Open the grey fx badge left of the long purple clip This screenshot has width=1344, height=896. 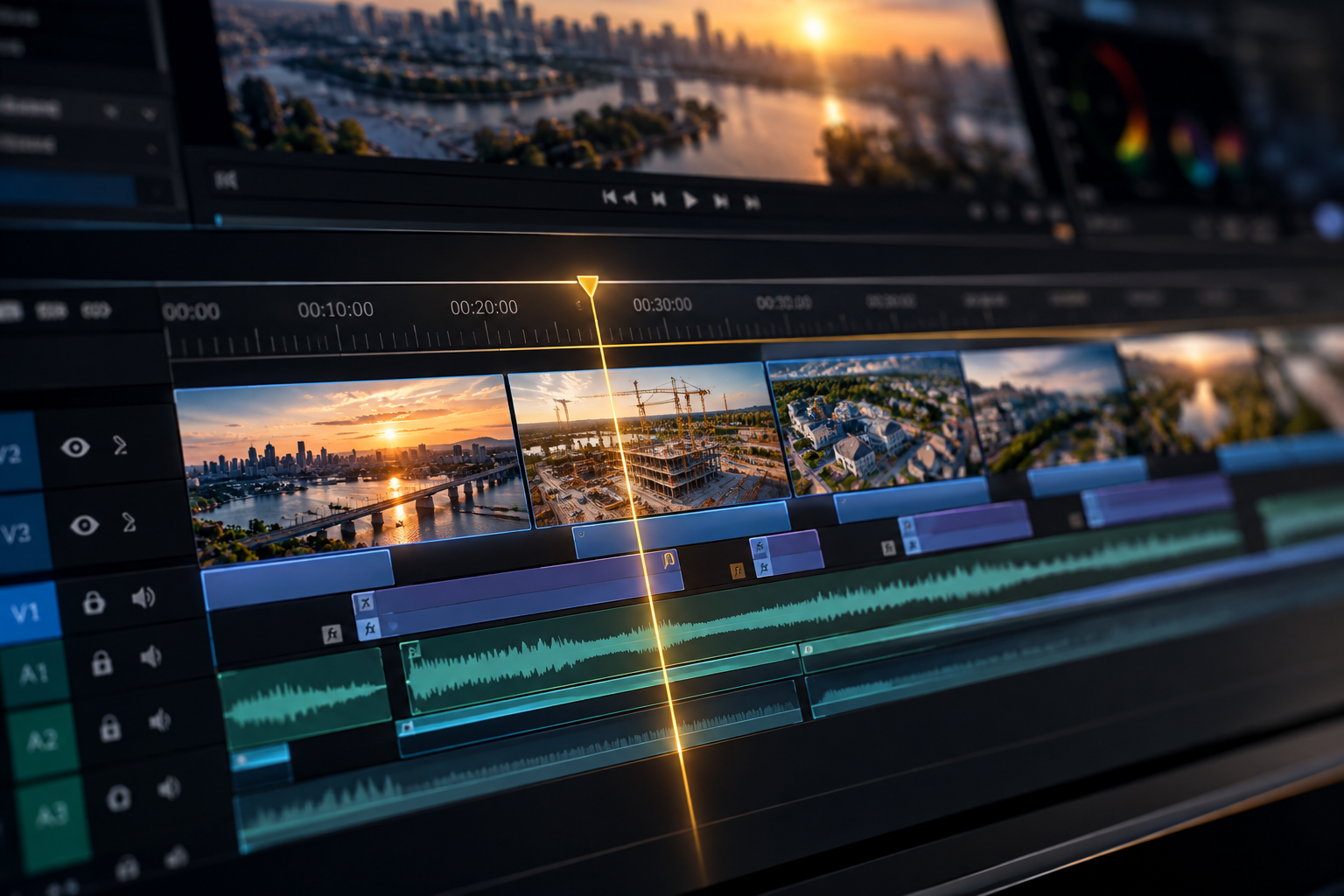tap(332, 634)
